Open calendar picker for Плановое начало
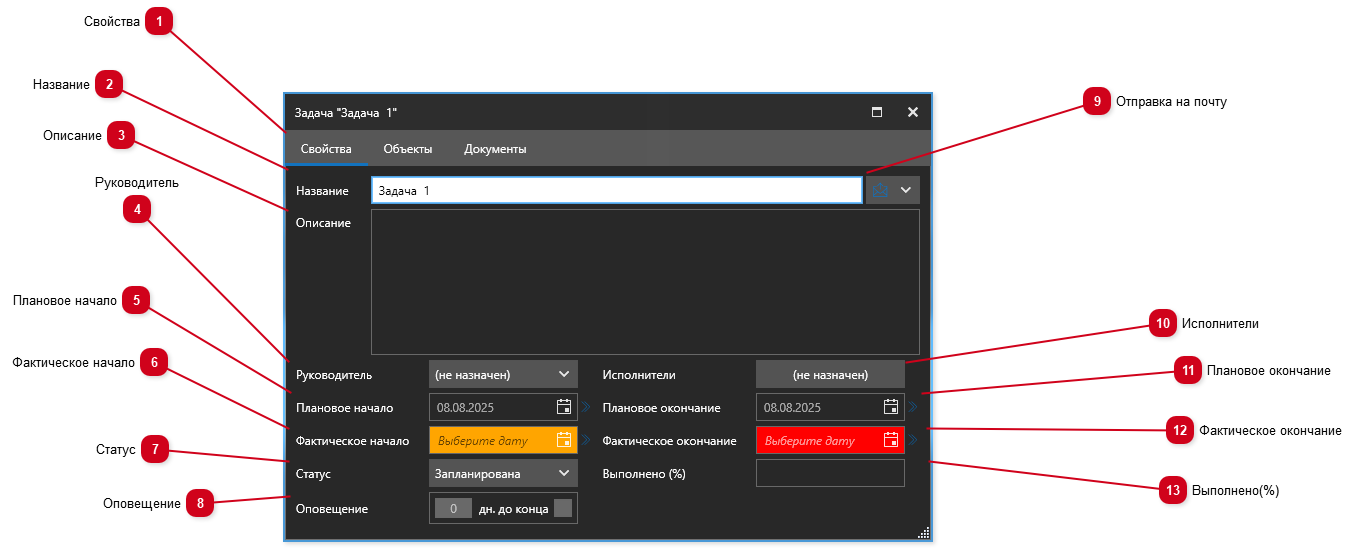Viewport: 1362px width, 551px height. coord(564,407)
